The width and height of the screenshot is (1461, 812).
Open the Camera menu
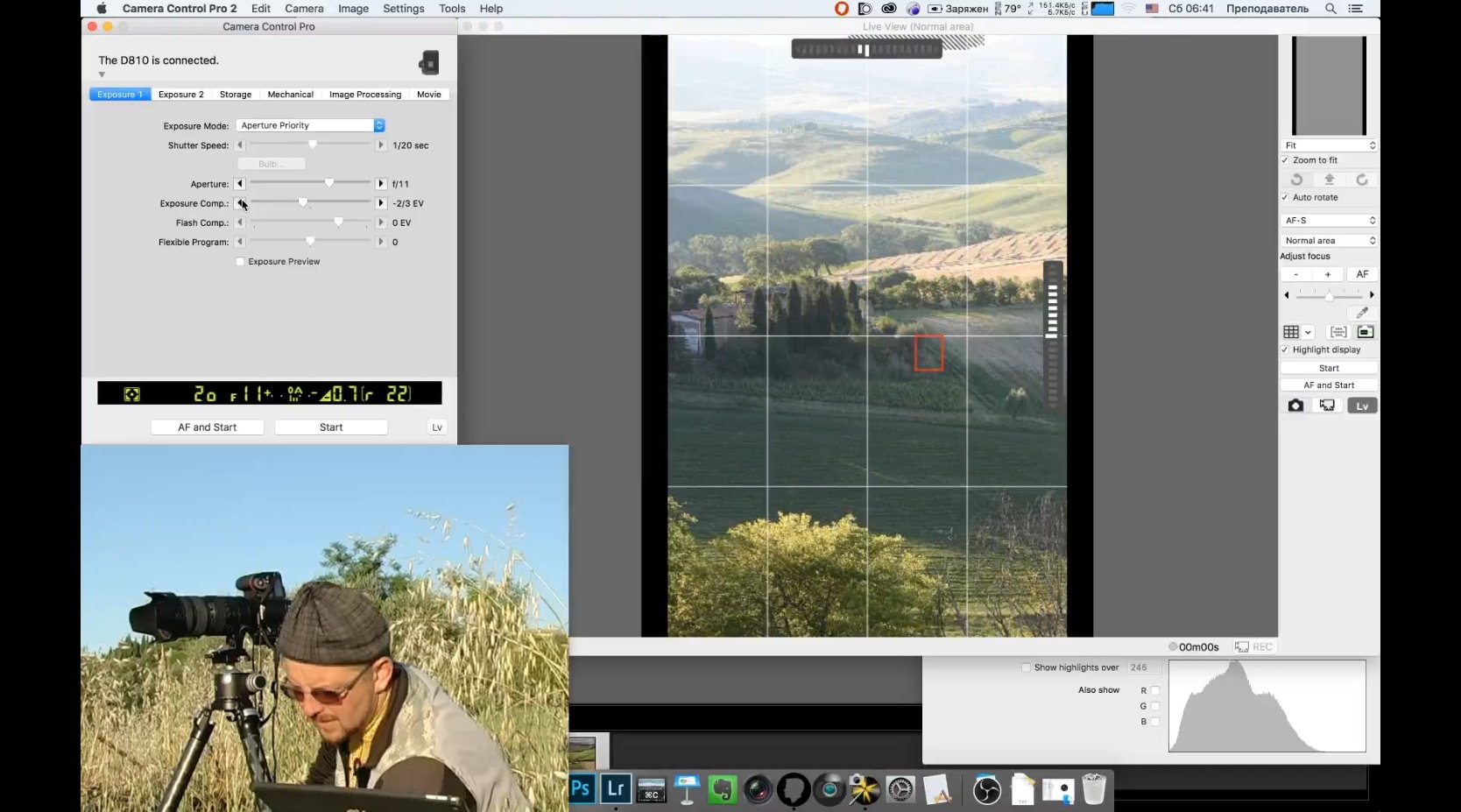click(x=304, y=9)
